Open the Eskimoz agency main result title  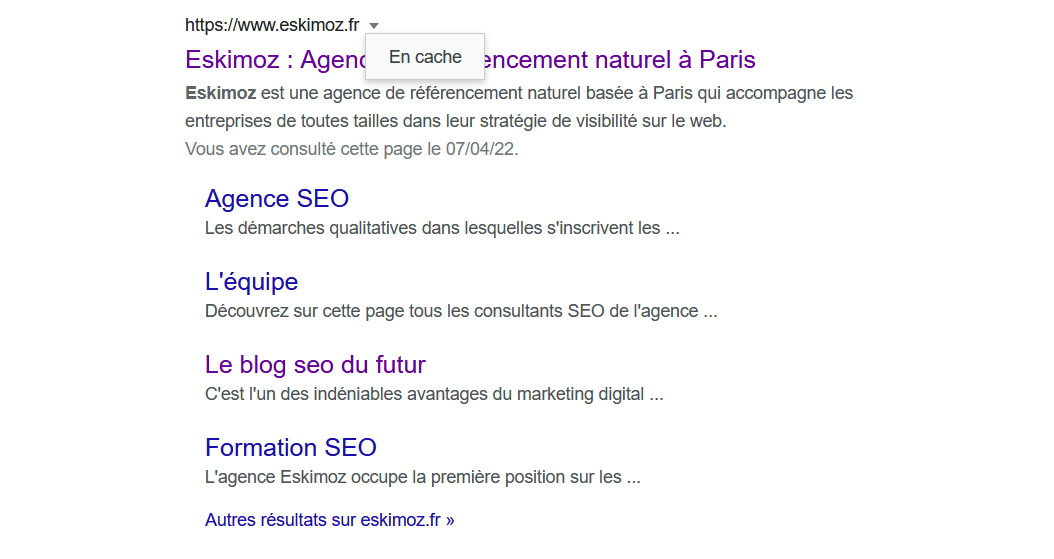click(x=470, y=59)
